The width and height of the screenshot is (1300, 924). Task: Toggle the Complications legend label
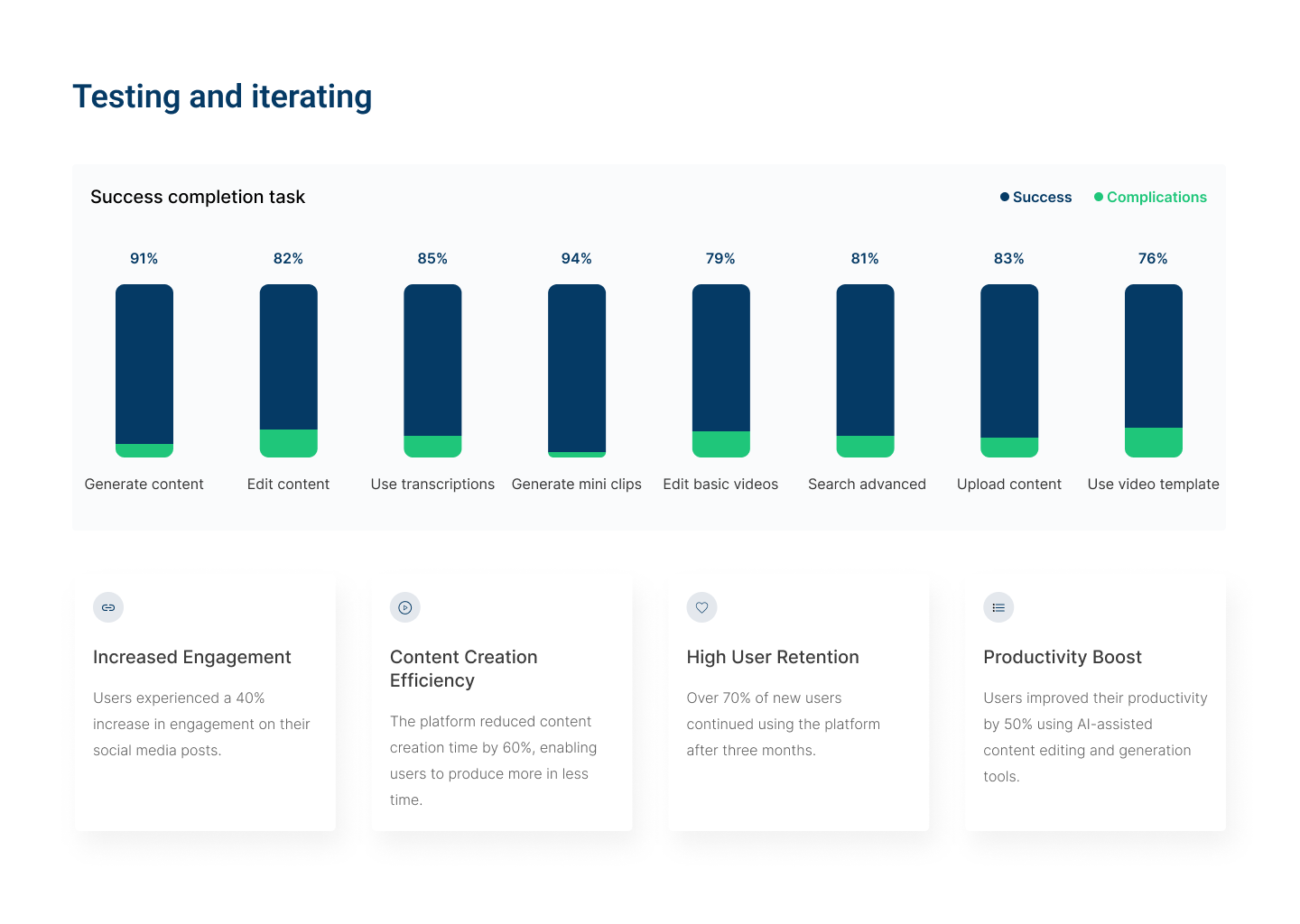pos(1156,197)
